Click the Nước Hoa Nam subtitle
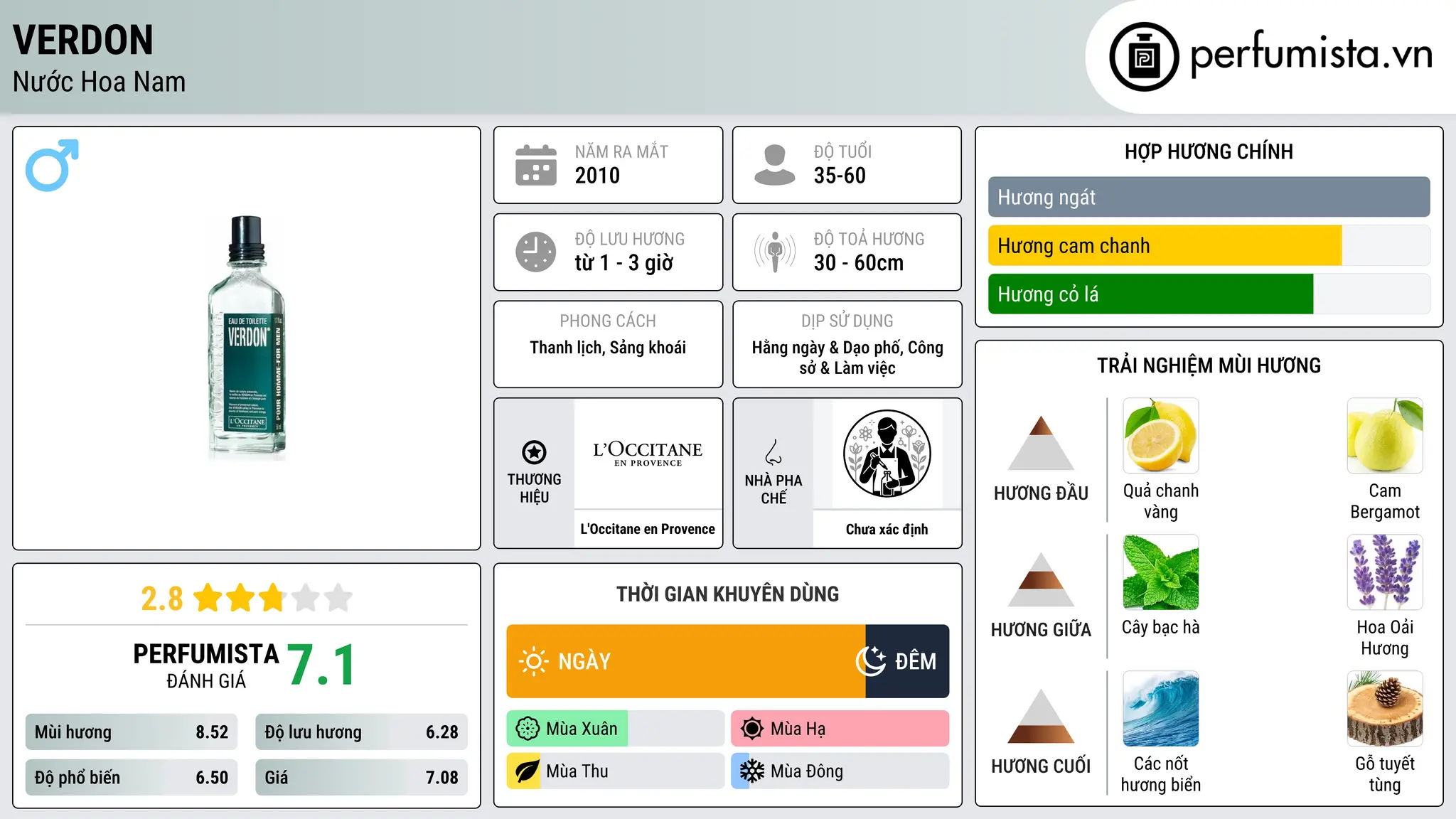 pos(100,82)
